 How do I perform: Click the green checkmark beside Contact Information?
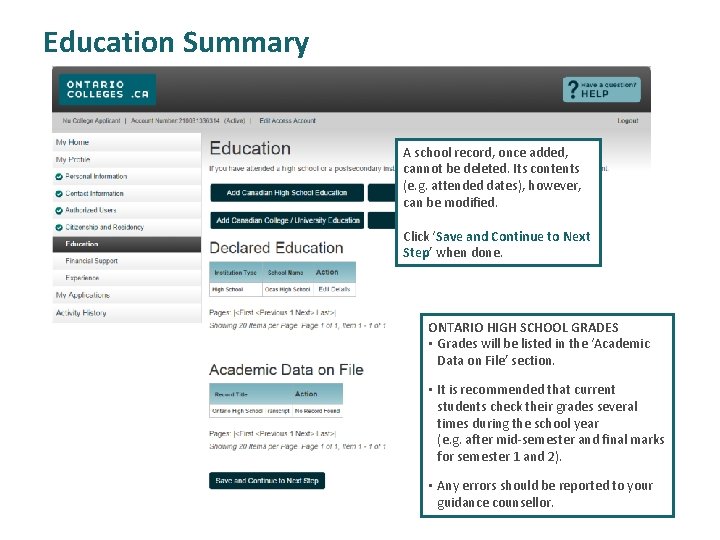pyautogui.click(x=59, y=194)
